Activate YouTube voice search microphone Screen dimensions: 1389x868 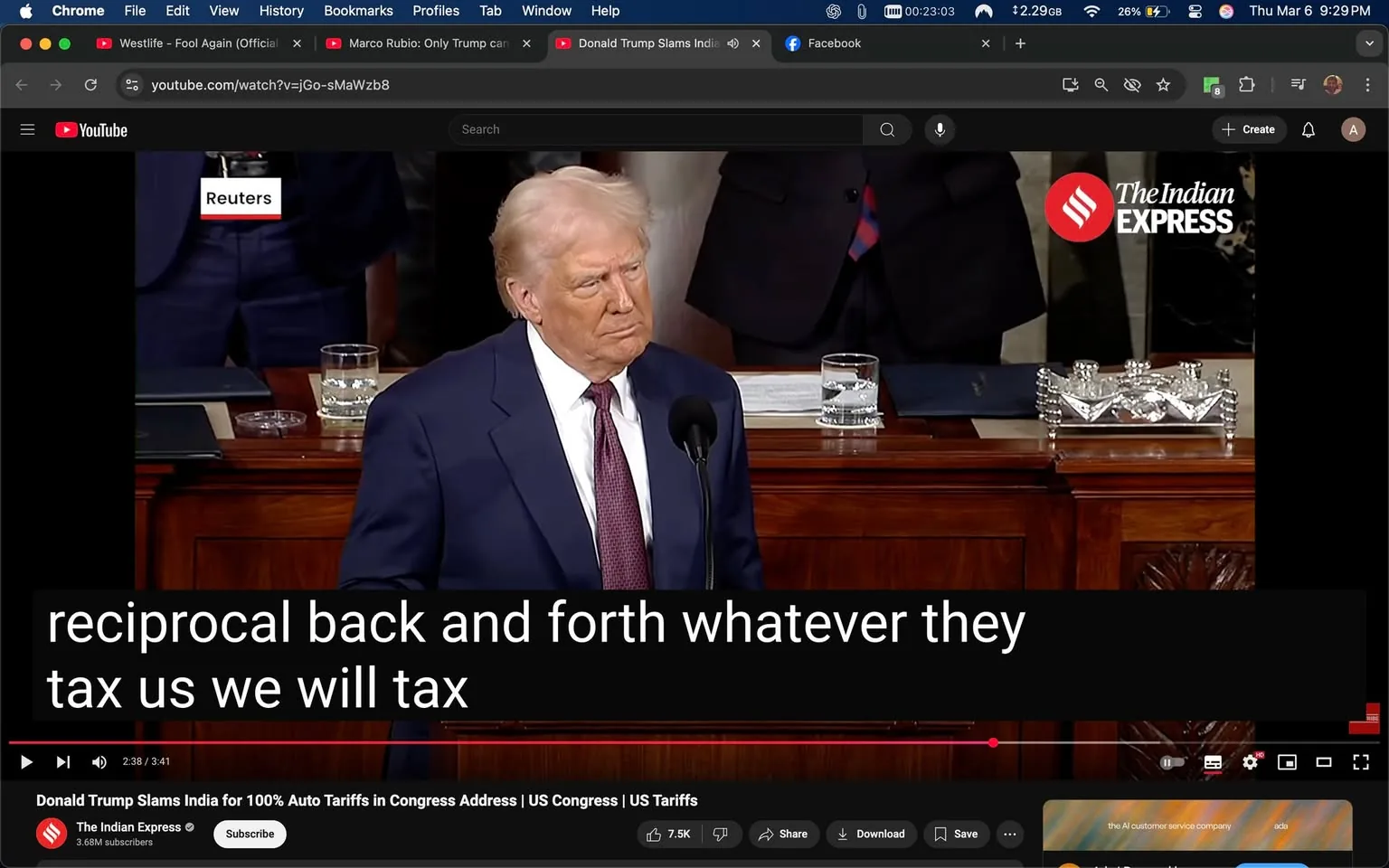(x=940, y=129)
